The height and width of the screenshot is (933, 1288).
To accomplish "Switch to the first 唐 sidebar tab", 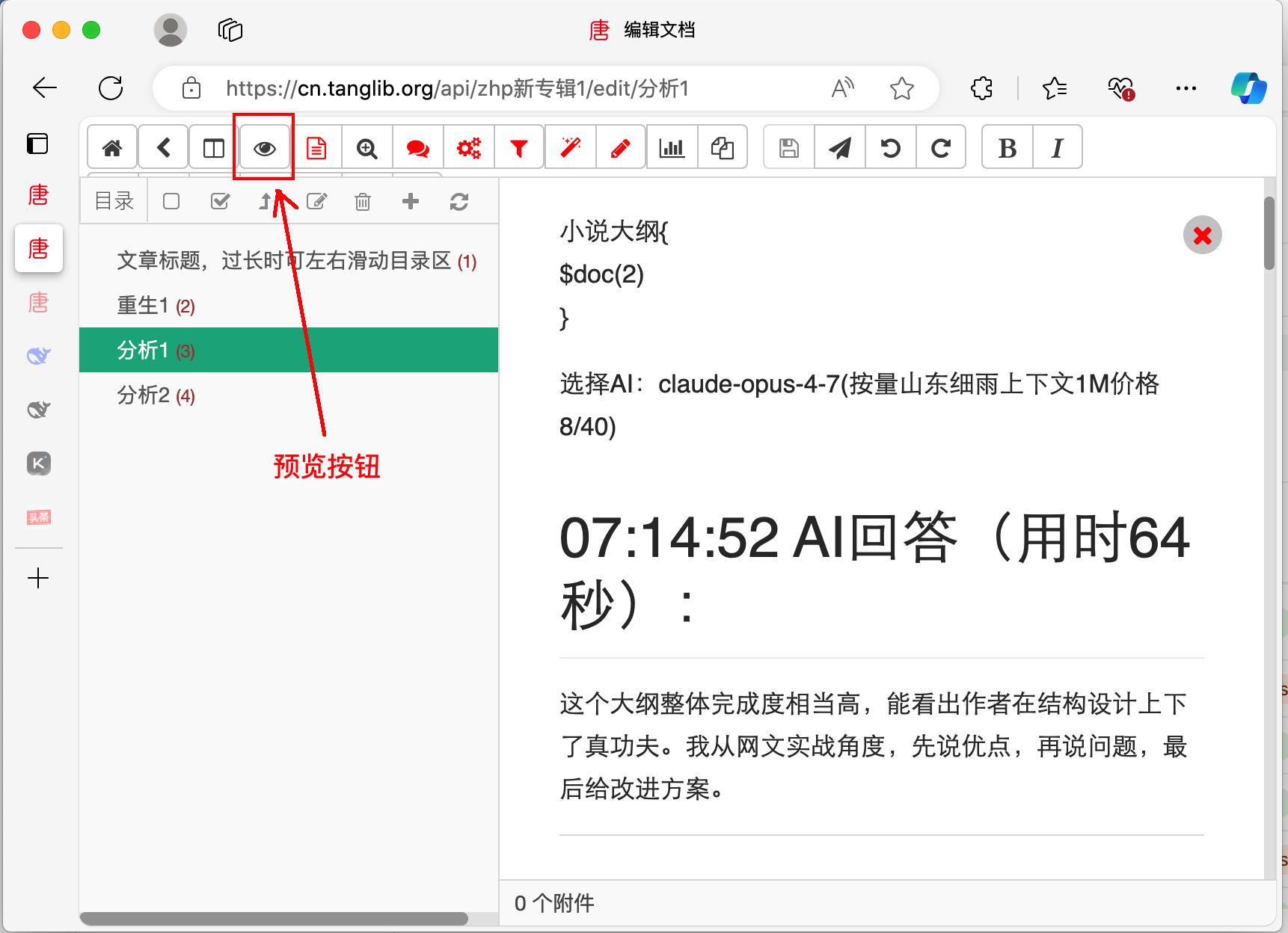I will point(39,195).
